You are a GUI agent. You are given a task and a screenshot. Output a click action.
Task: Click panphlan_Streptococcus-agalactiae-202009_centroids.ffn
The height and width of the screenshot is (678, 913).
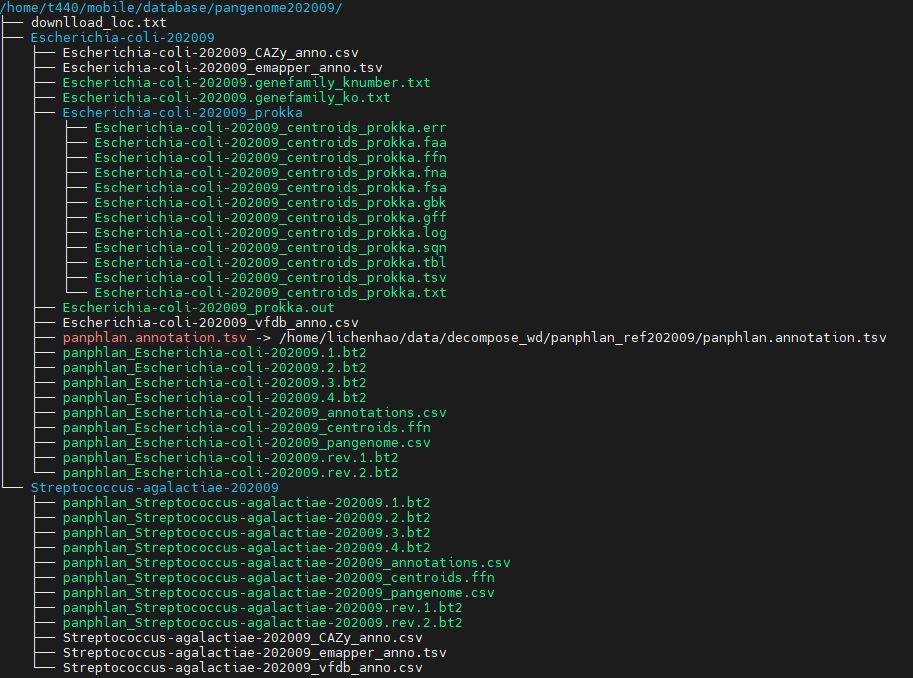click(278, 578)
